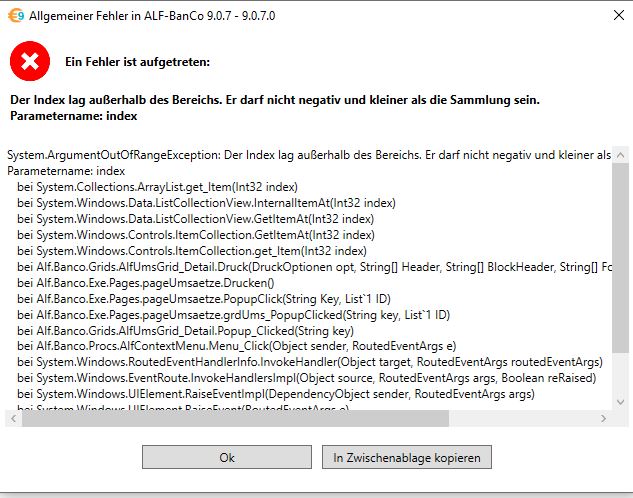The height and width of the screenshot is (498, 633).
Task: Click the EventRoute.InvokeHandlersImpl line
Action: coord(306,378)
